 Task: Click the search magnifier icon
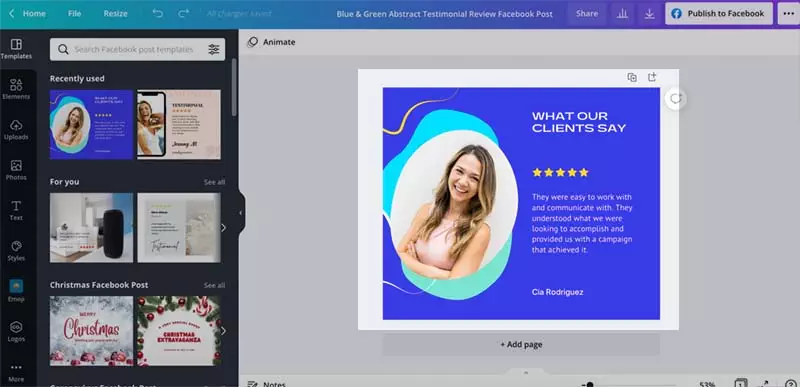pos(63,49)
